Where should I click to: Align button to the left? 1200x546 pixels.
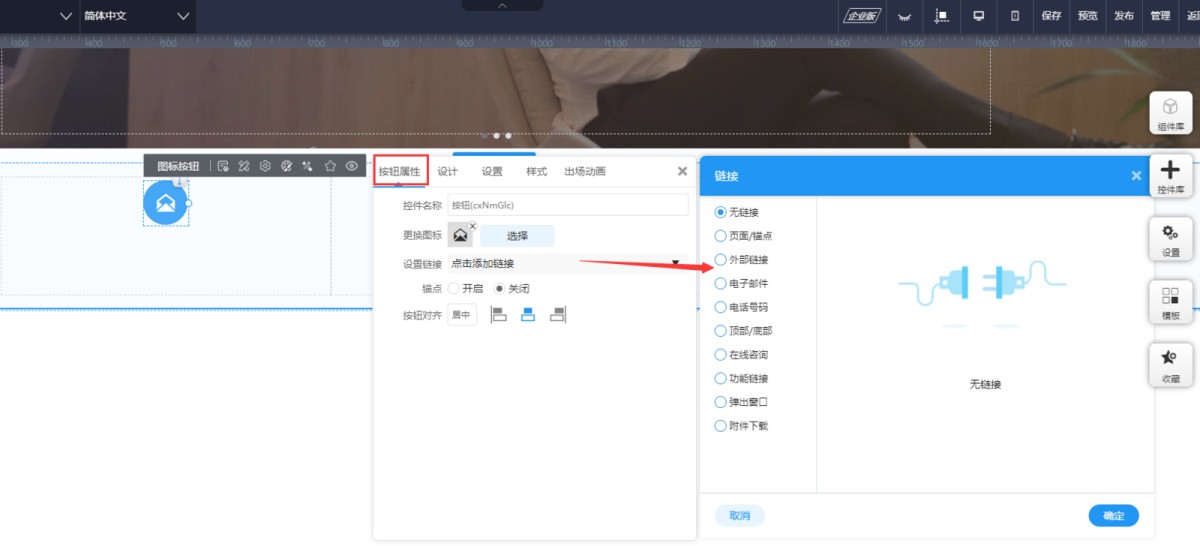(500, 315)
